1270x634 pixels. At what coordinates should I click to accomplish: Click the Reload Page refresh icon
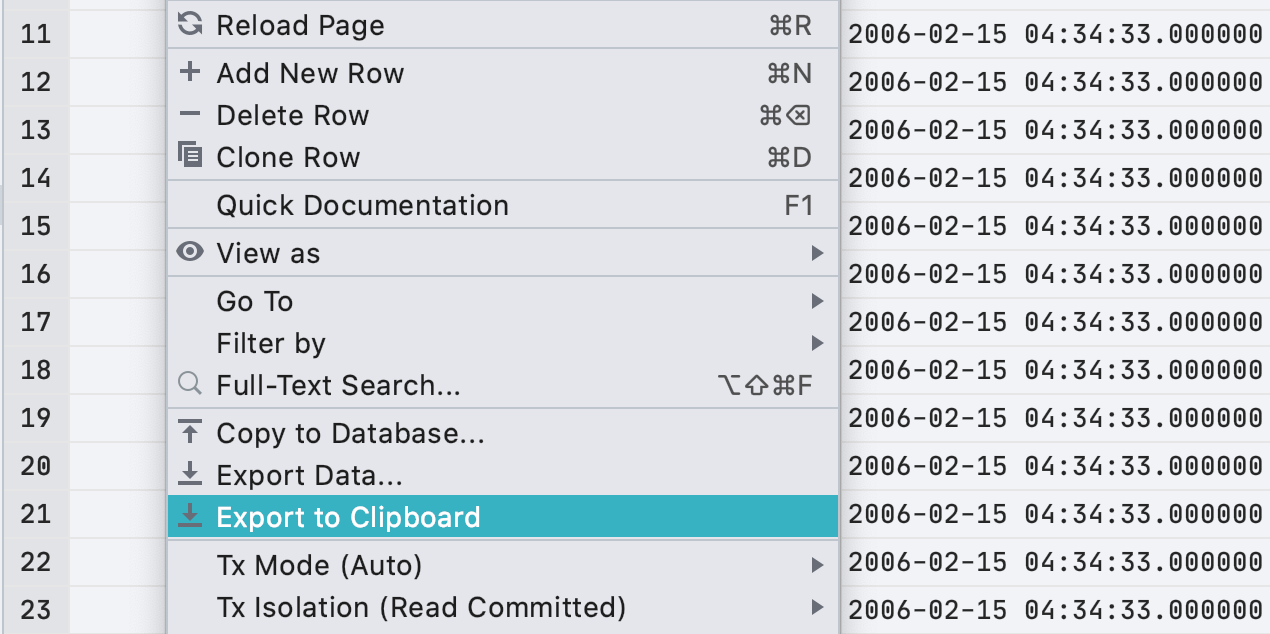189,25
